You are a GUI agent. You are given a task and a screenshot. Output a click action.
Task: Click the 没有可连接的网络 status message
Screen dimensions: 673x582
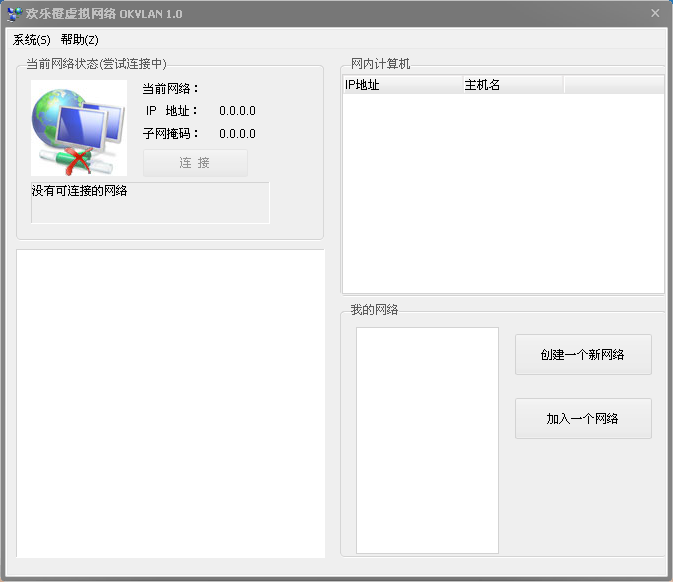coord(79,191)
